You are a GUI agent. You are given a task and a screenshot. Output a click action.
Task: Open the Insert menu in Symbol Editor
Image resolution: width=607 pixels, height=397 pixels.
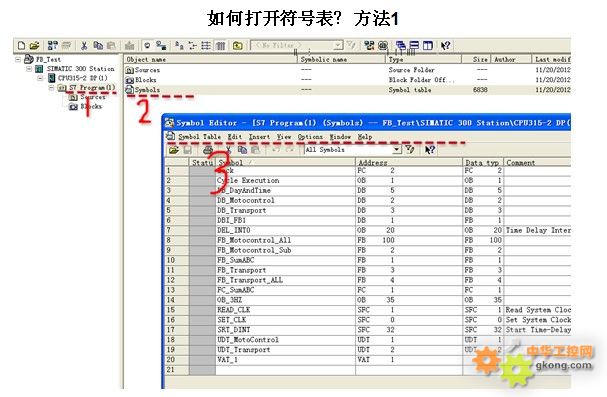click(x=259, y=137)
